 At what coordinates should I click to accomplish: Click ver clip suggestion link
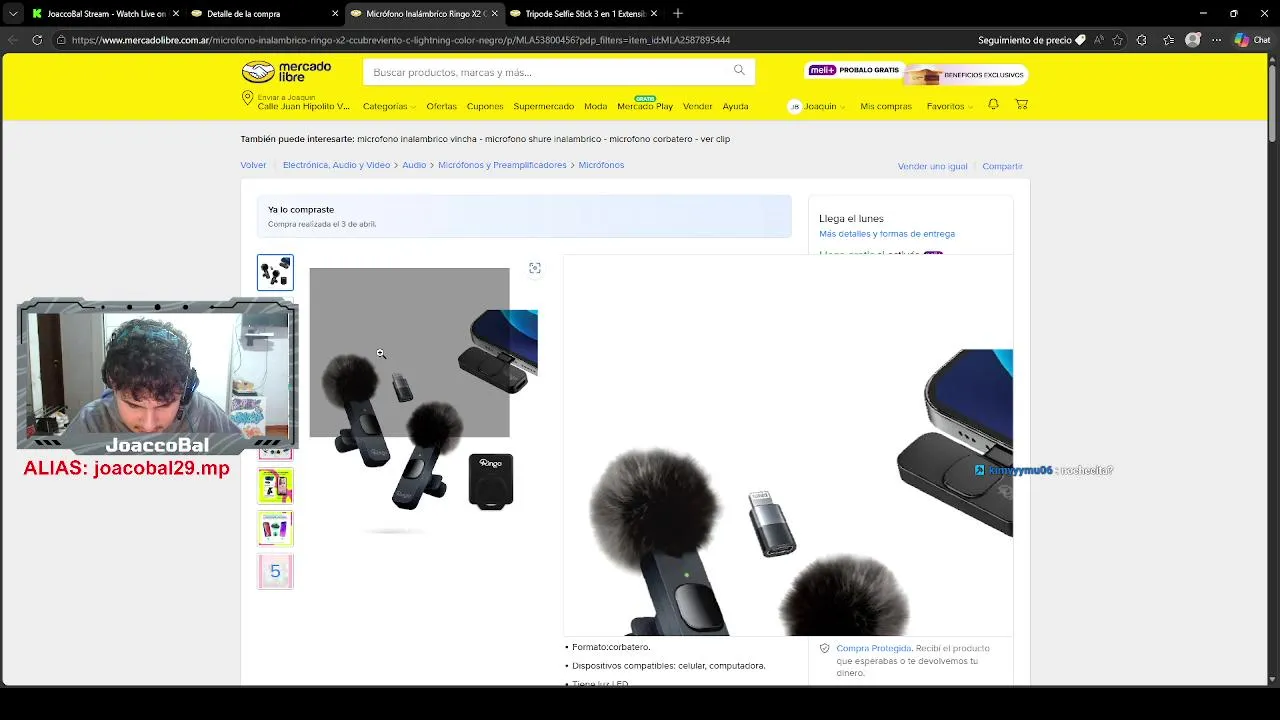[x=715, y=139]
